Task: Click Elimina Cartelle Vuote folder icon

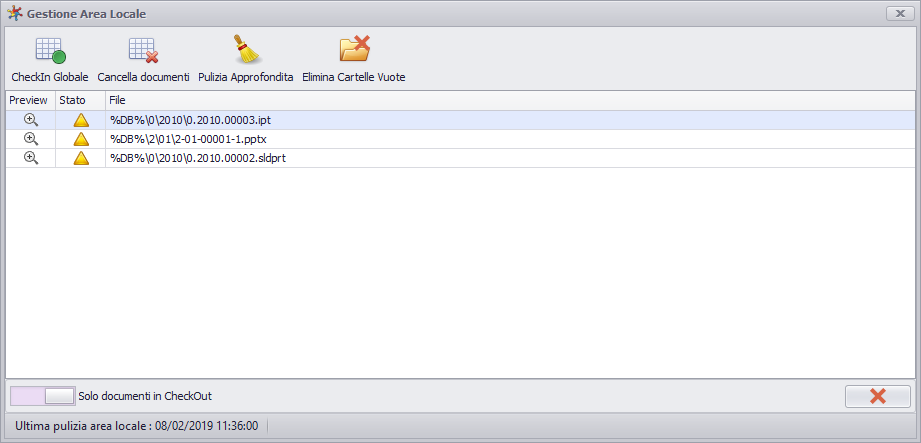Action: [354, 49]
